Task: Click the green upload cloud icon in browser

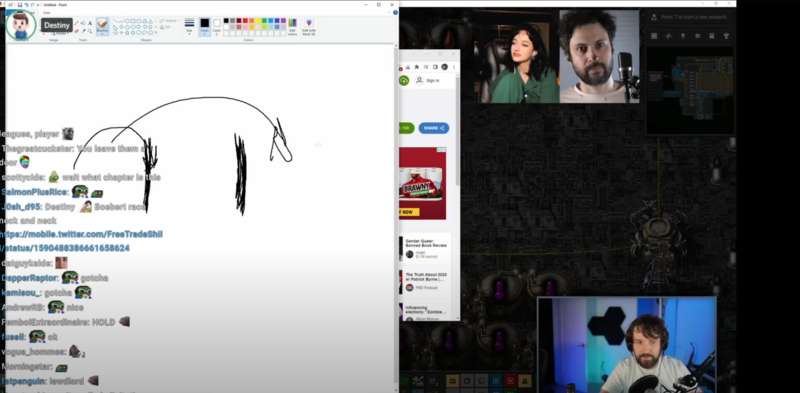Action: pyautogui.click(x=404, y=80)
